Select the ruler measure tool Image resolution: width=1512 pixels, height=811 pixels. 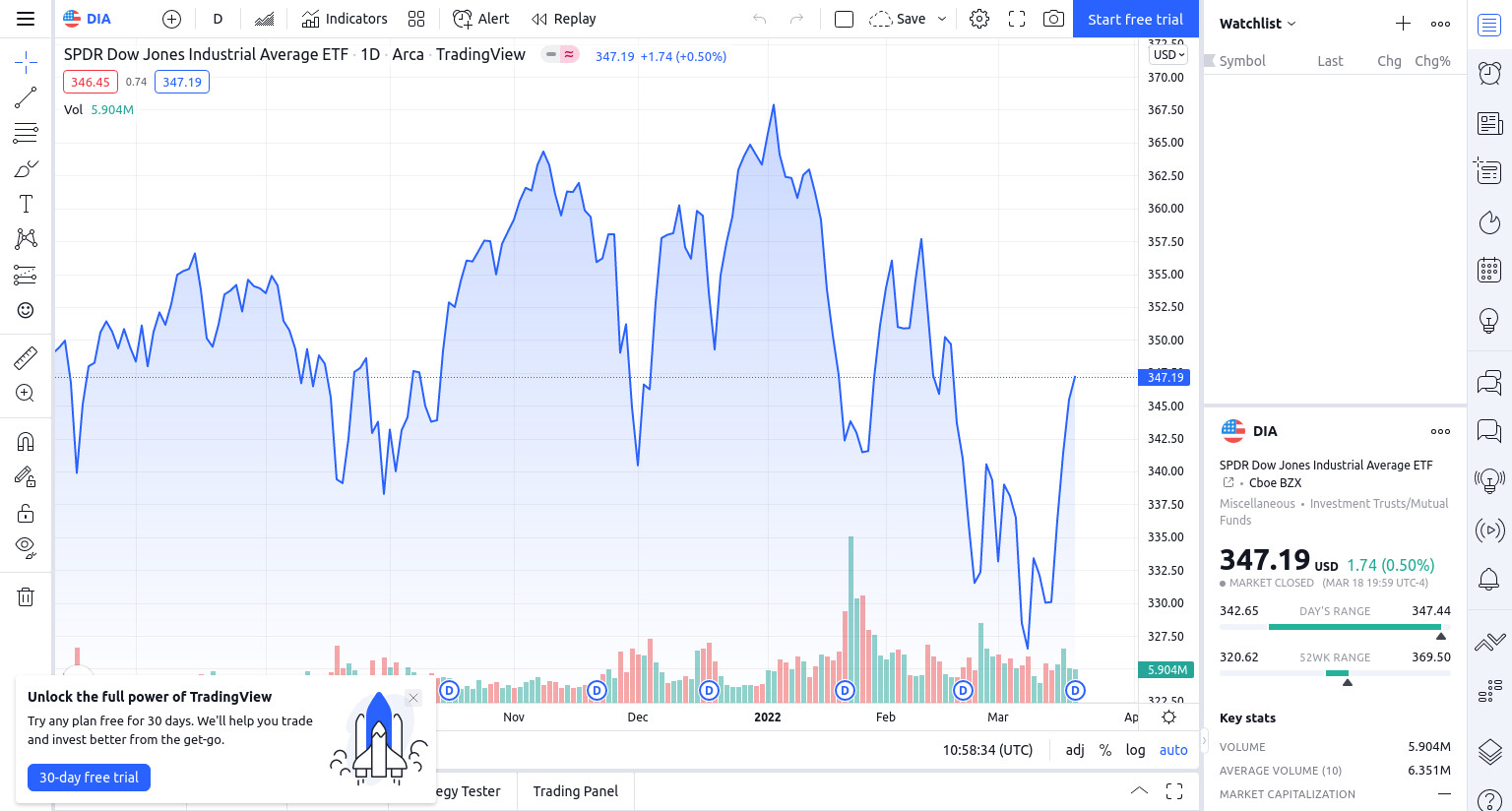[26, 357]
